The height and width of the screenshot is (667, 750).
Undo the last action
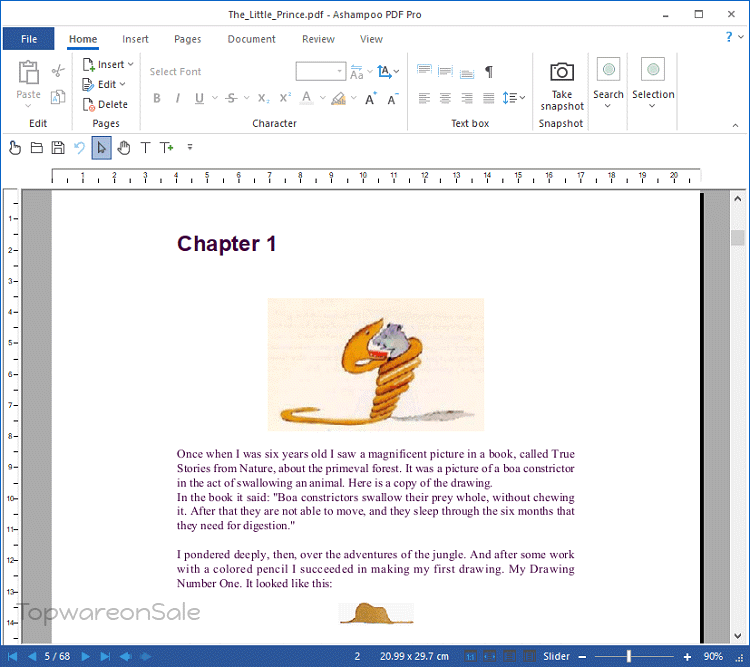79,147
